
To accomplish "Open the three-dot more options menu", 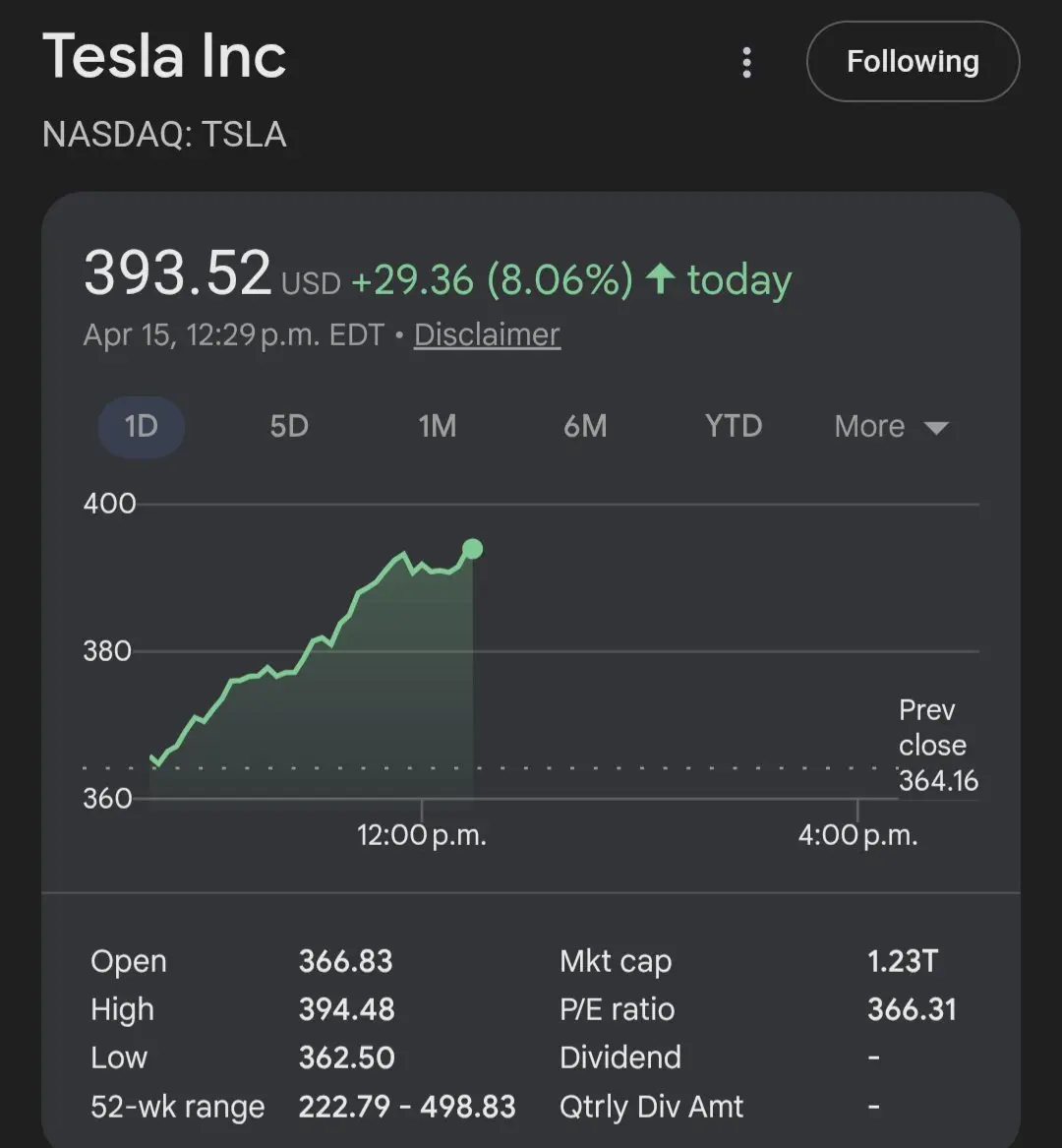I will [746, 62].
